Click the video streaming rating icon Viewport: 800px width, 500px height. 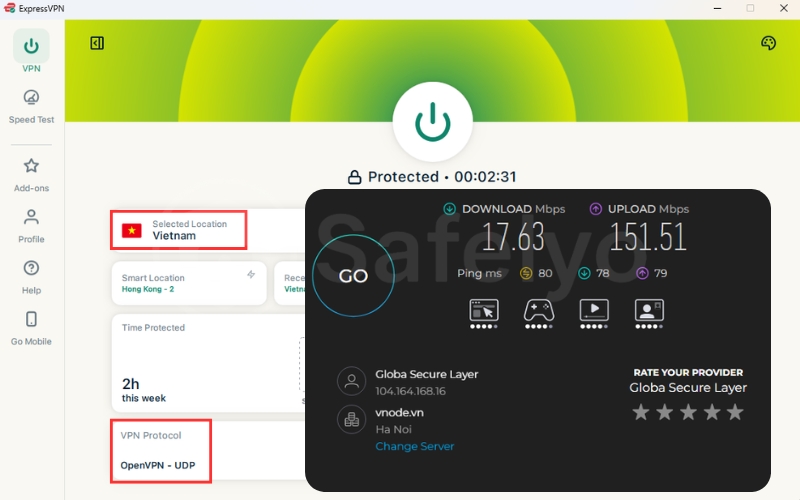594,313
